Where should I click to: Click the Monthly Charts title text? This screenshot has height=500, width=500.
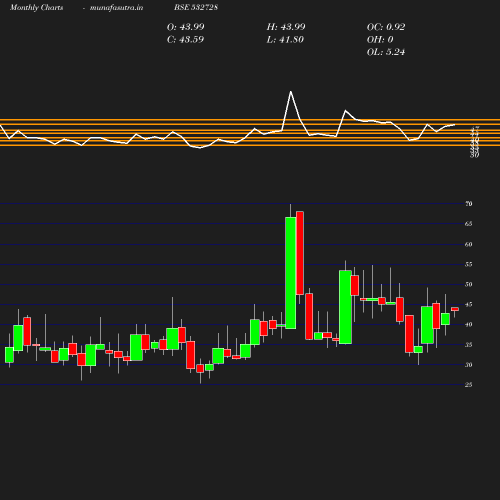coord(36,7)
